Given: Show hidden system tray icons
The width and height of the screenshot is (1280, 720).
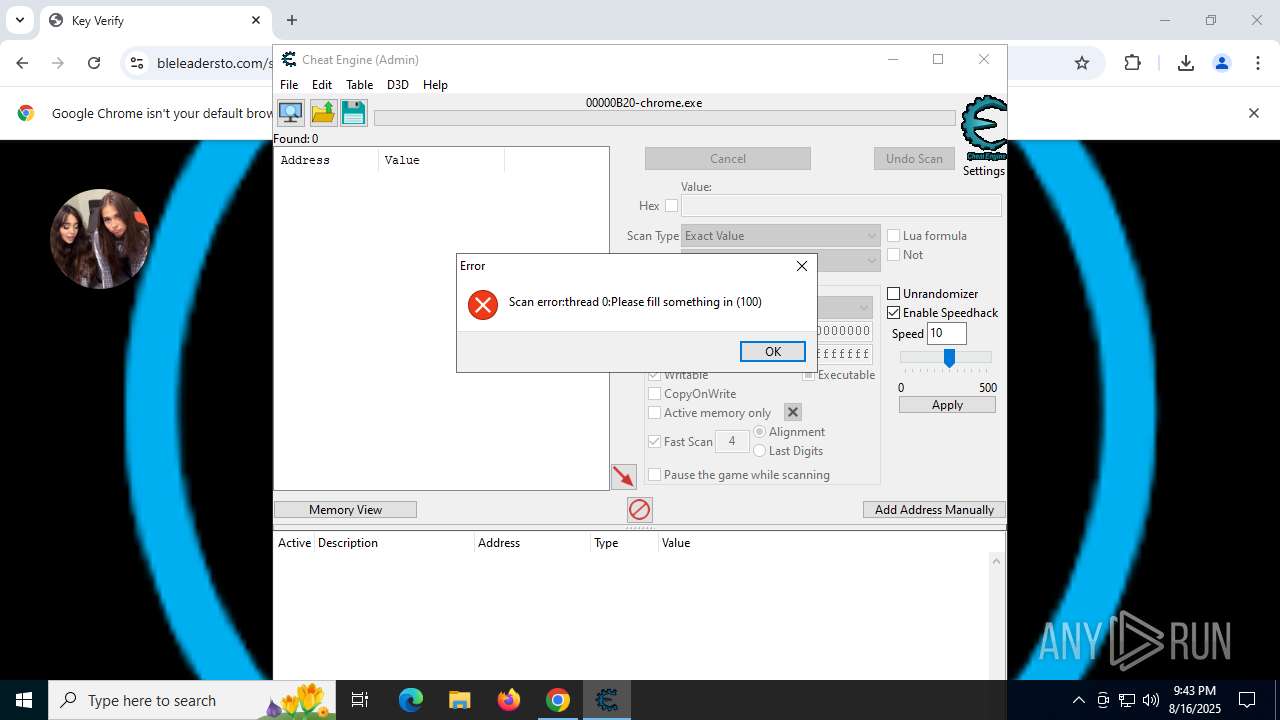Looking at the screenshot, I should coord(1078,700).
